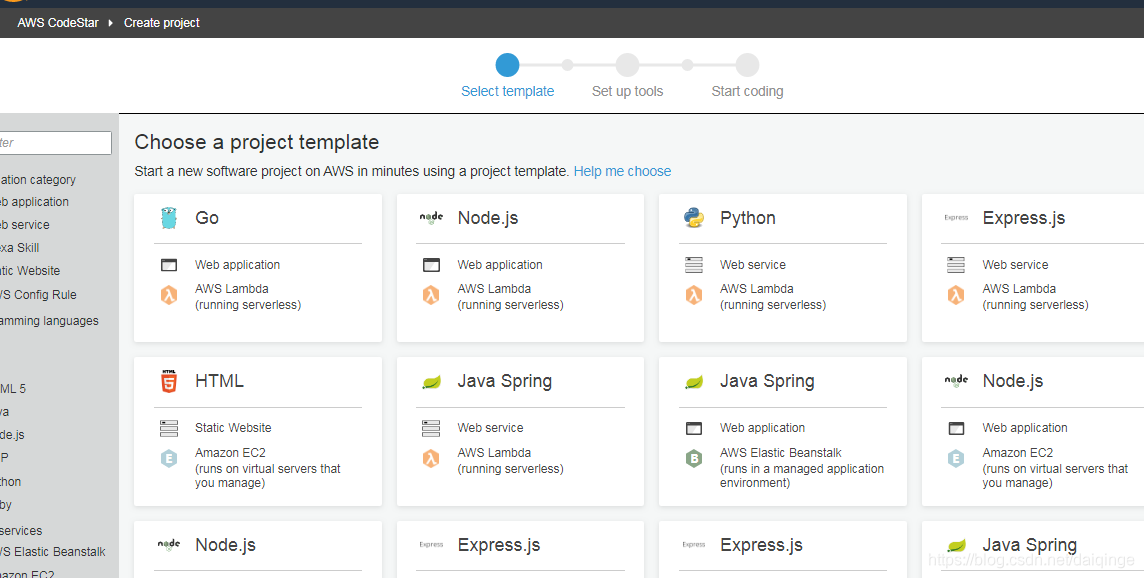Select Java Spring title on Web service card

[x=505, y=382]
